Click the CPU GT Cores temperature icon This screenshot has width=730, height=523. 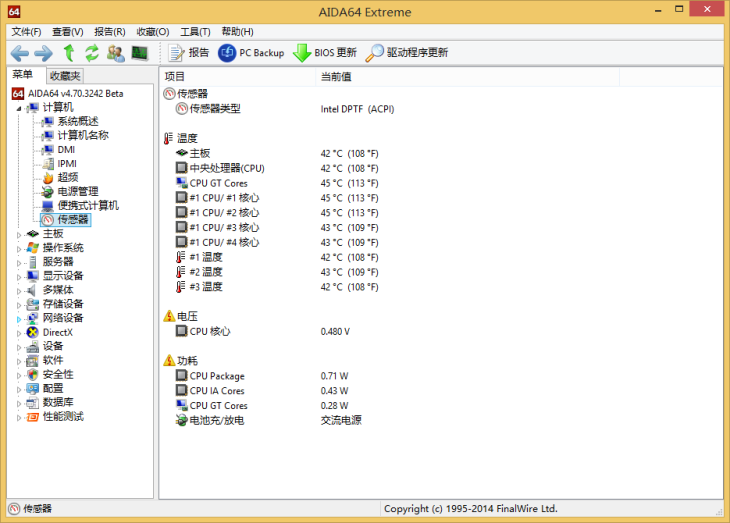[182, 183]
